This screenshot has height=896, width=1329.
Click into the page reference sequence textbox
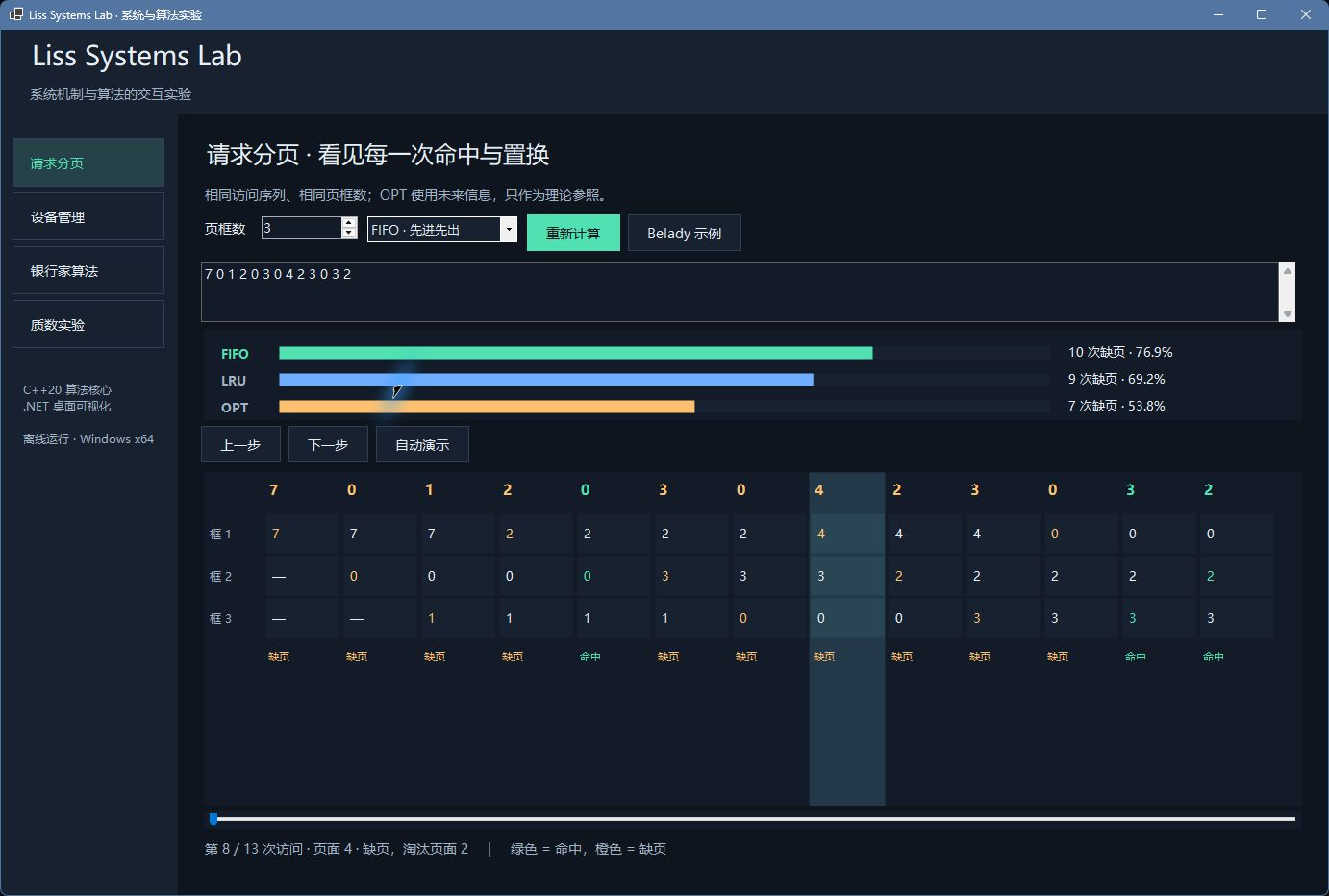[740, 292]
